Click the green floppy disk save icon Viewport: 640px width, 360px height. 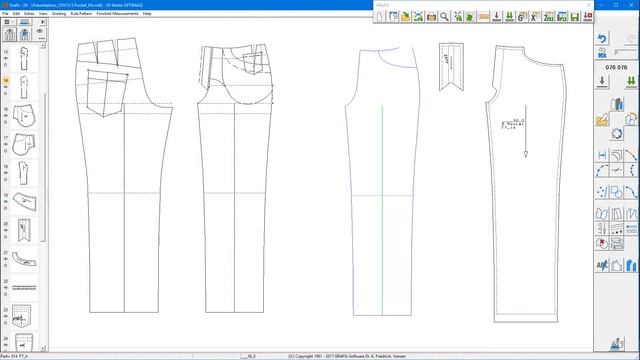pyautogui.click(x=575, y=17)
